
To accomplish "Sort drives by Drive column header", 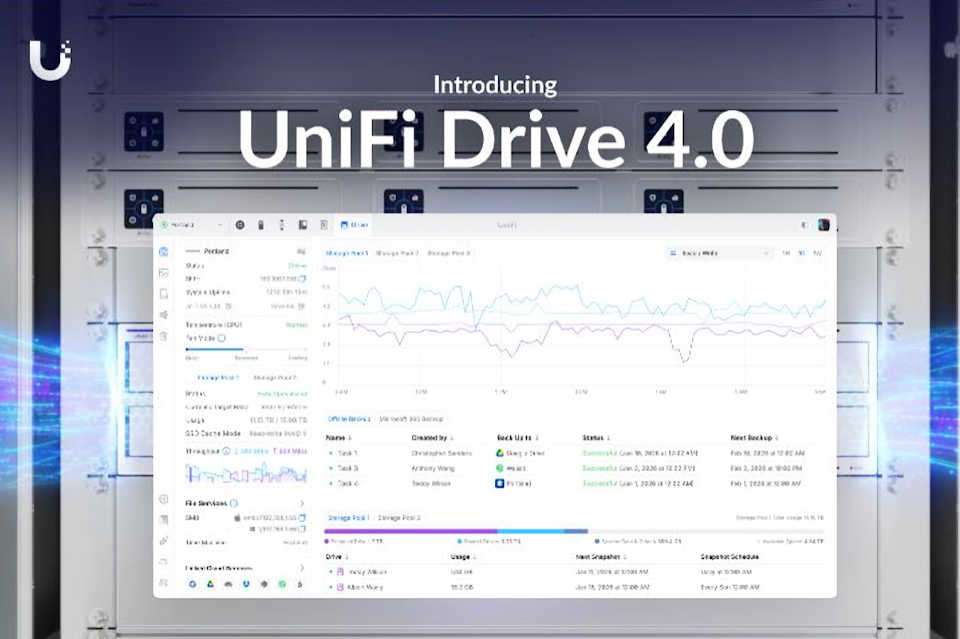I will click(x=337, y=557).
